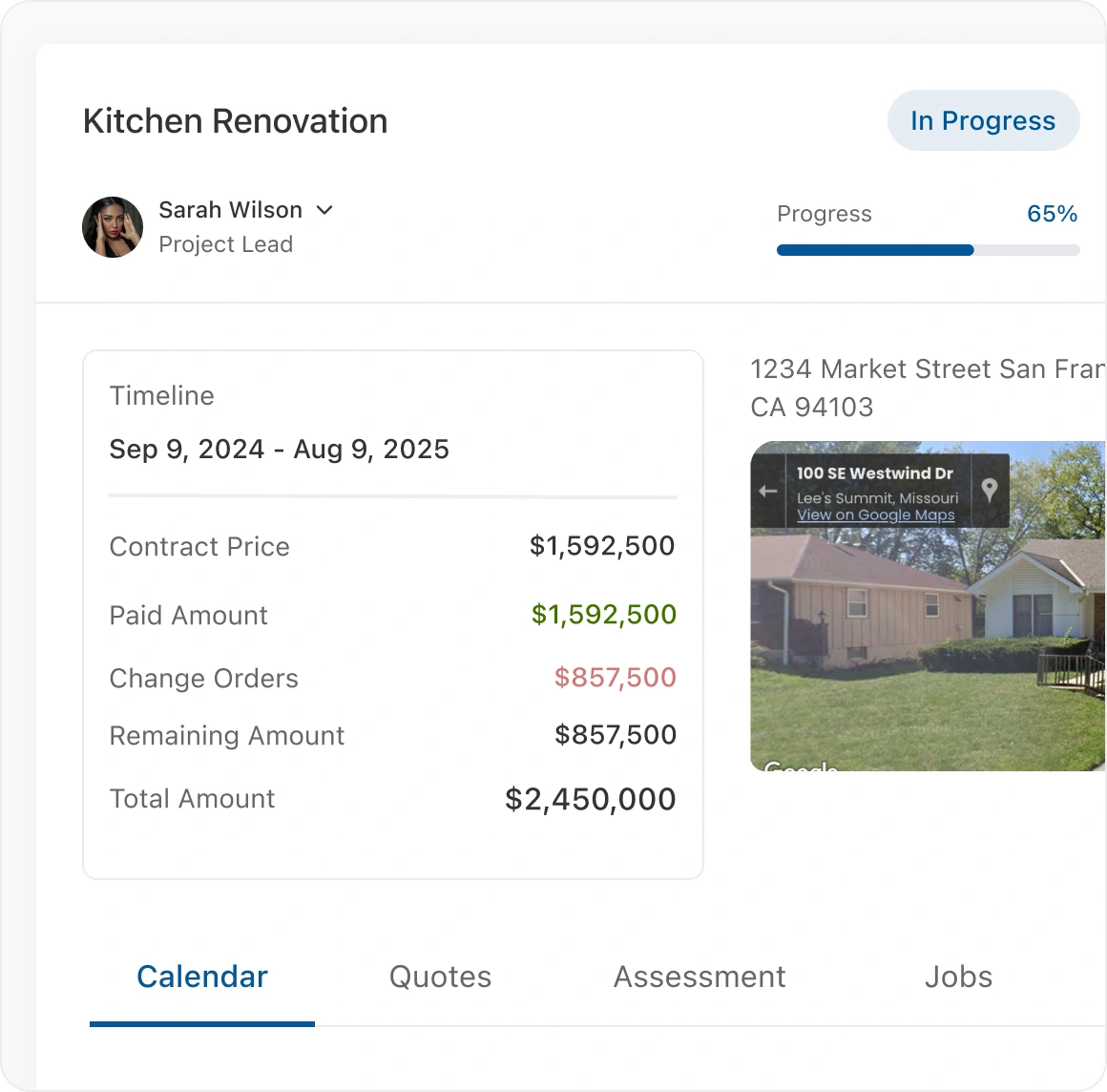The width and height of the screenshot is (1107, 1092).
Task: Click the red Change Orders amount
Action: (x=615, y=677)
